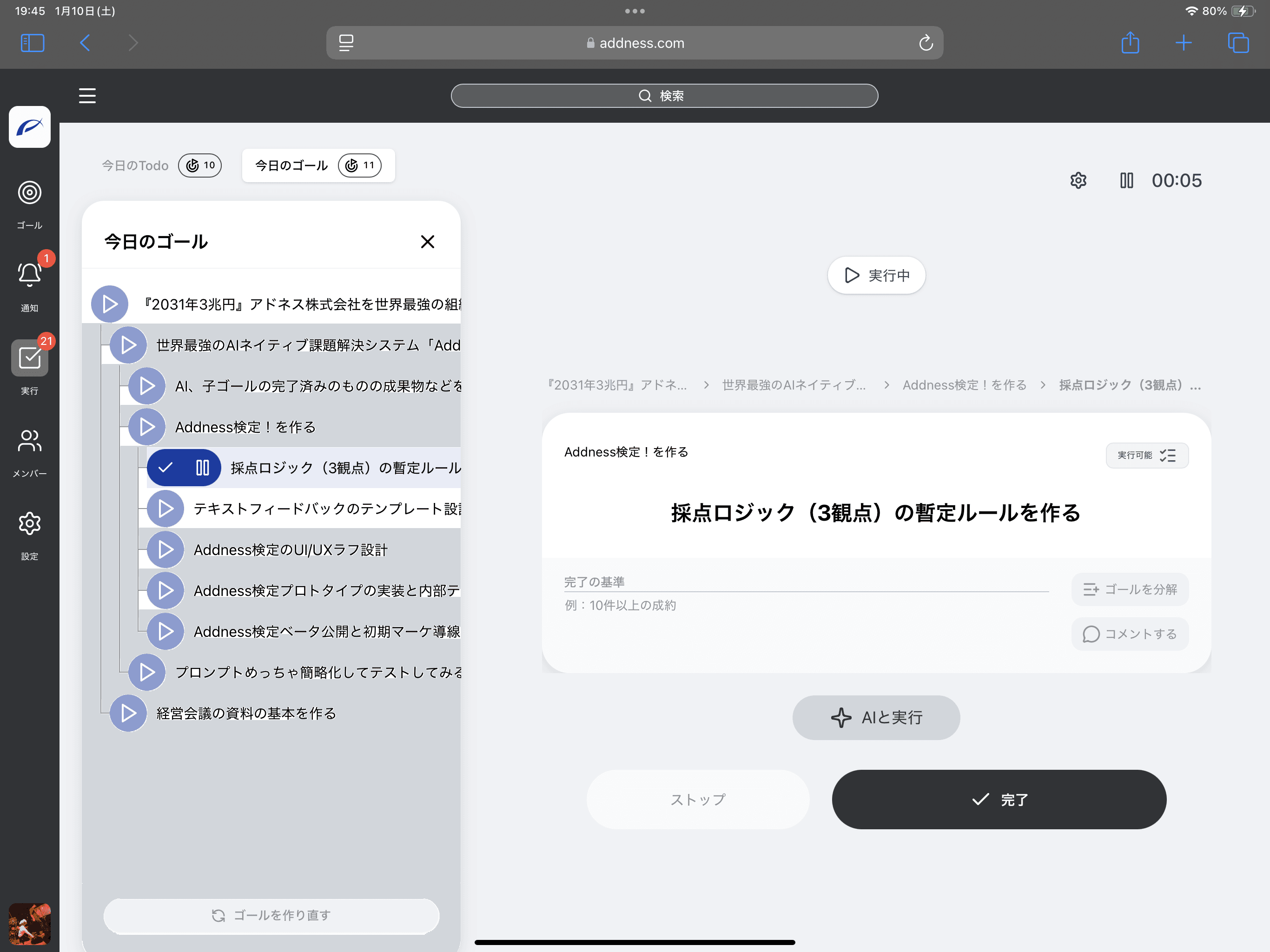Pause the timer beside 00:05

tap(1126, 180)
